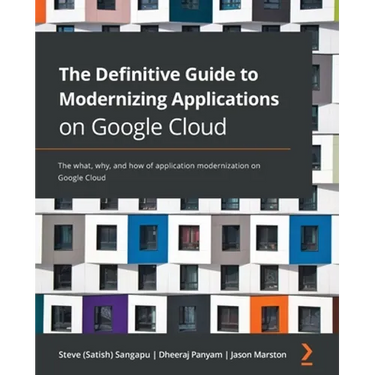Click the book title 'The Definitive Guide to'
Image resolution: width=375 pixels, height=375 pixels.
click(159, 74)
